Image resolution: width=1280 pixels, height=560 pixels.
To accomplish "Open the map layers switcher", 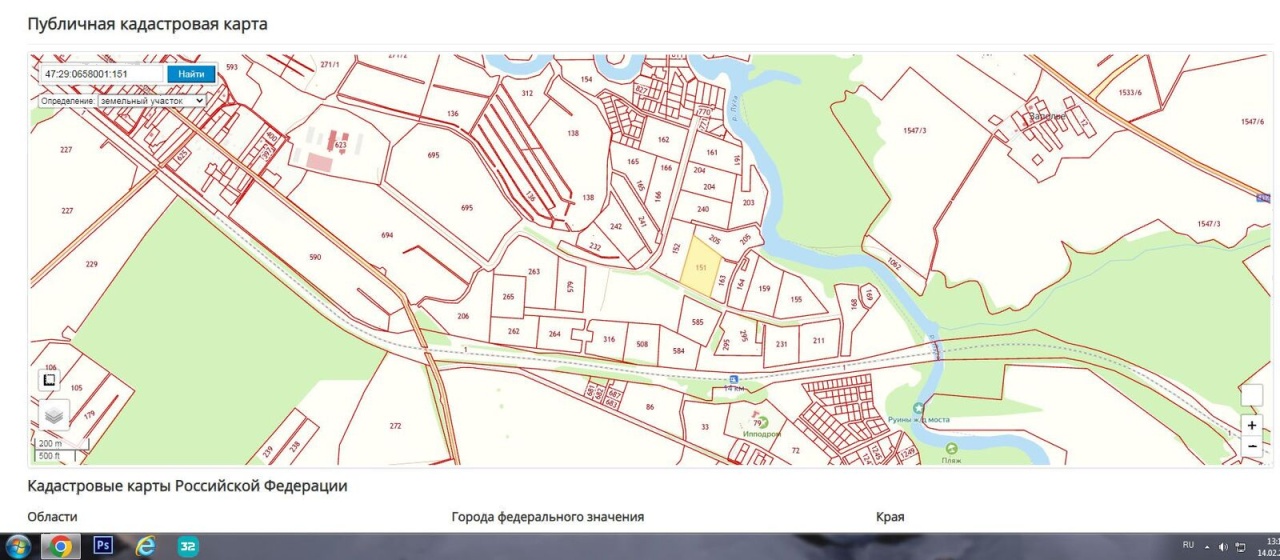I will (x=53, y=415).
